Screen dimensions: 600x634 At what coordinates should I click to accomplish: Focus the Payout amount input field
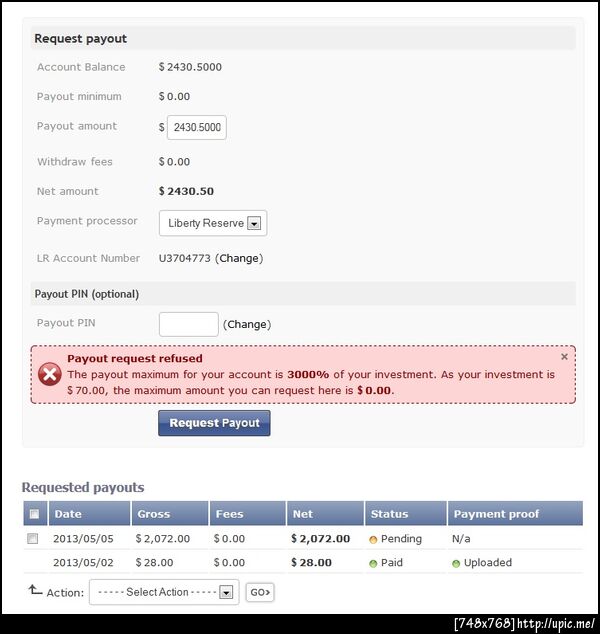(197, 128)
